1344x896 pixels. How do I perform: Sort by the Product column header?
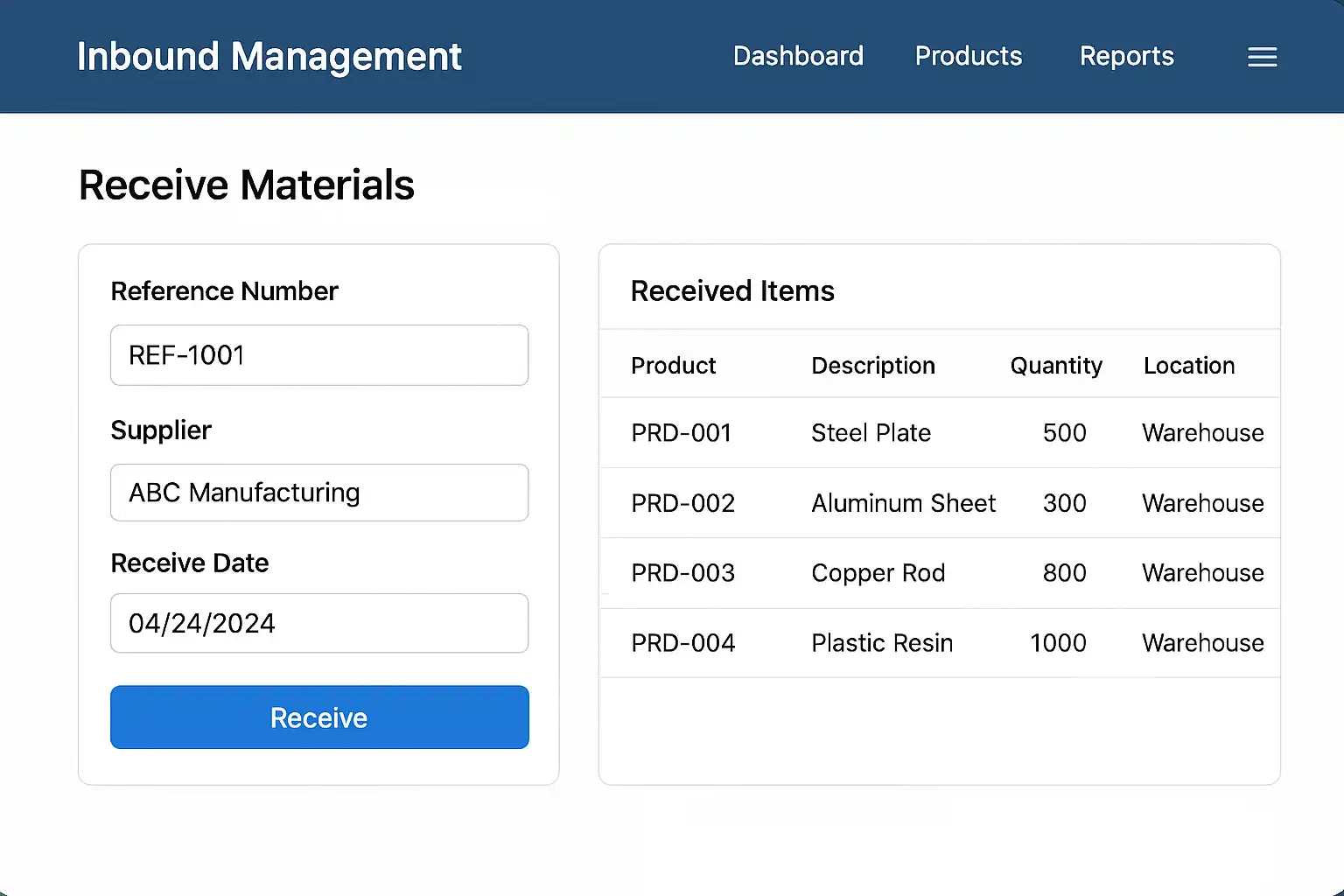pos(673,366)
